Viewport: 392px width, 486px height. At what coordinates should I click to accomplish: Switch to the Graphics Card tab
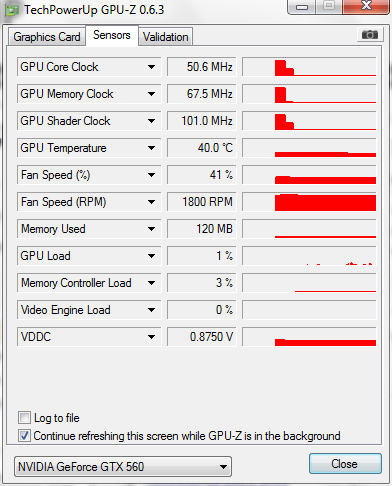pyautogui.click(x=47, y=37)
